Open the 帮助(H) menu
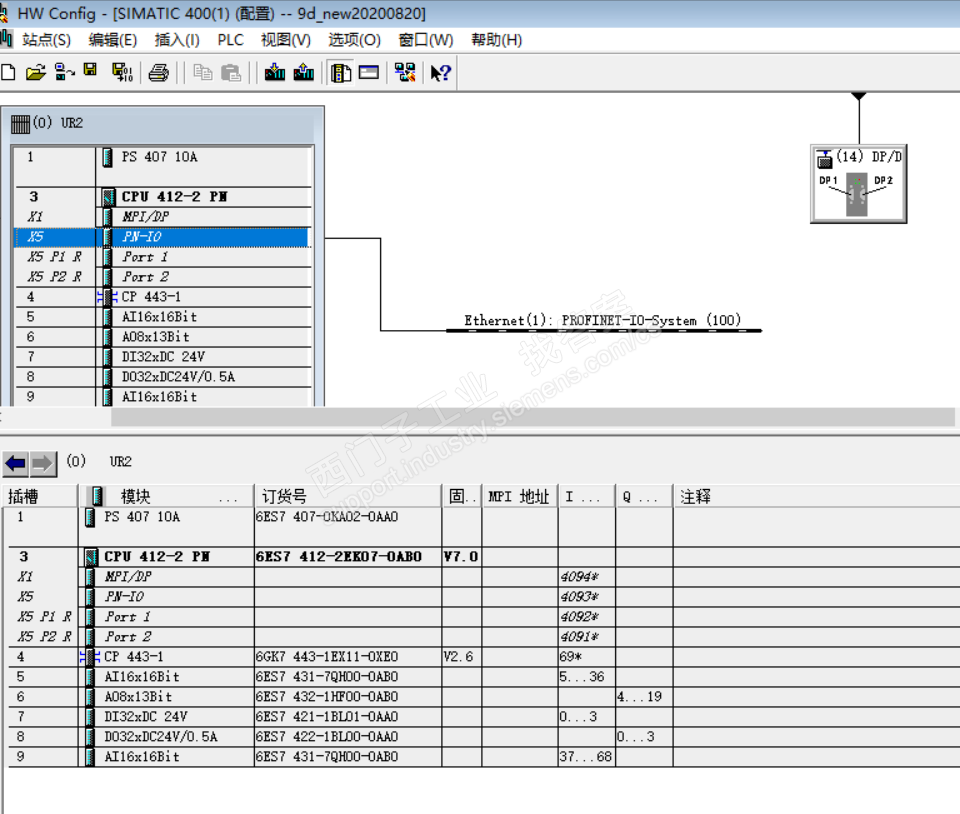Image resolution: width=960 pixels, height=814 pixels. click(497, 40)
